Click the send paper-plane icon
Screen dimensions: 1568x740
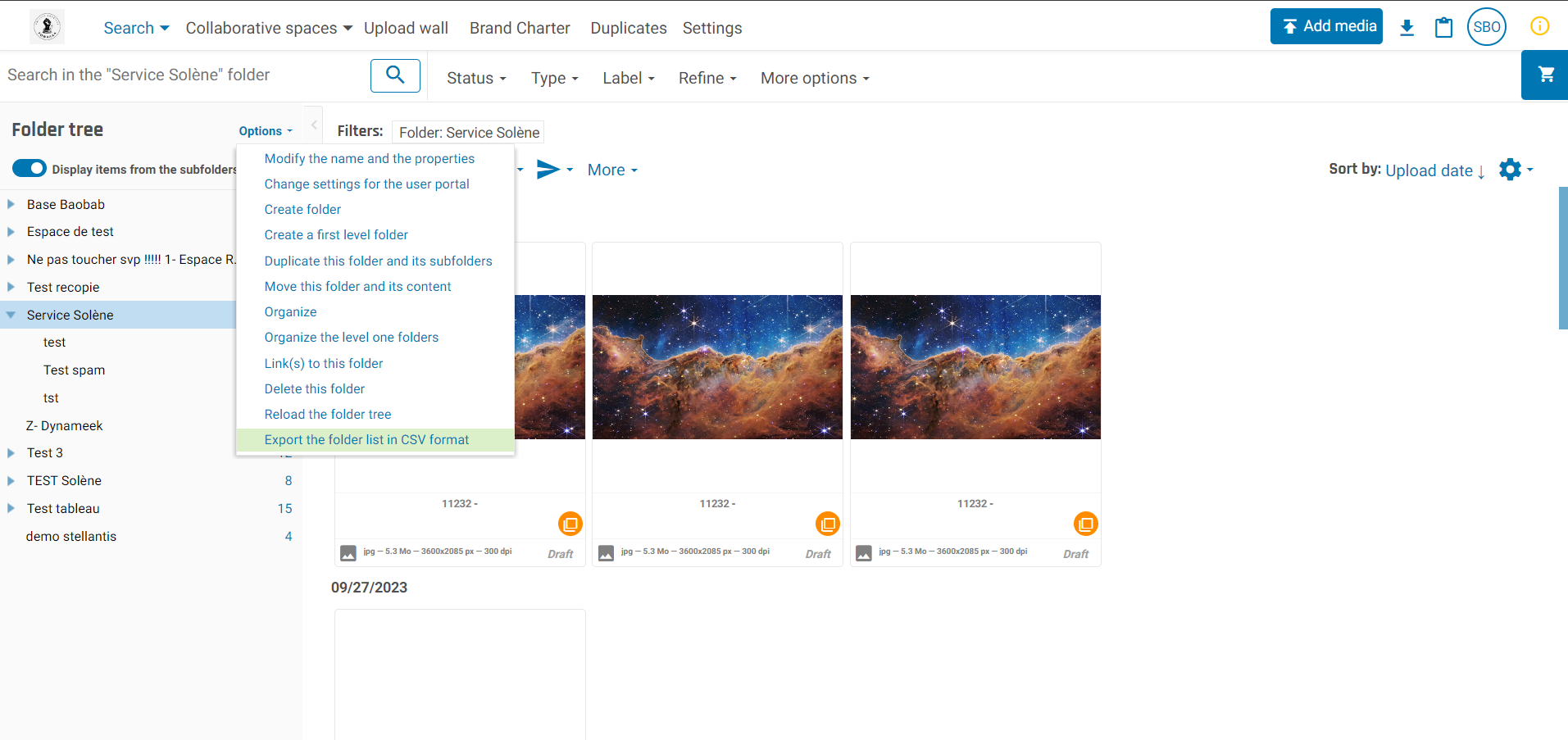pos(548,170)
